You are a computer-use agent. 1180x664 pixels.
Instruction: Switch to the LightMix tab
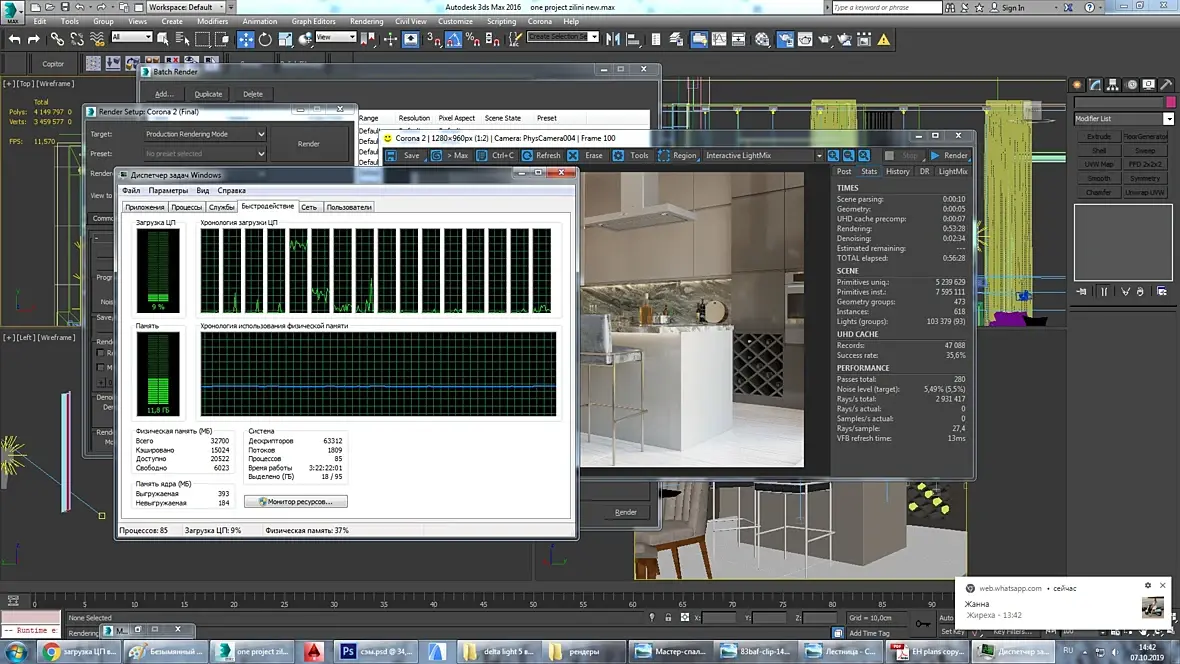coord(952,171)
